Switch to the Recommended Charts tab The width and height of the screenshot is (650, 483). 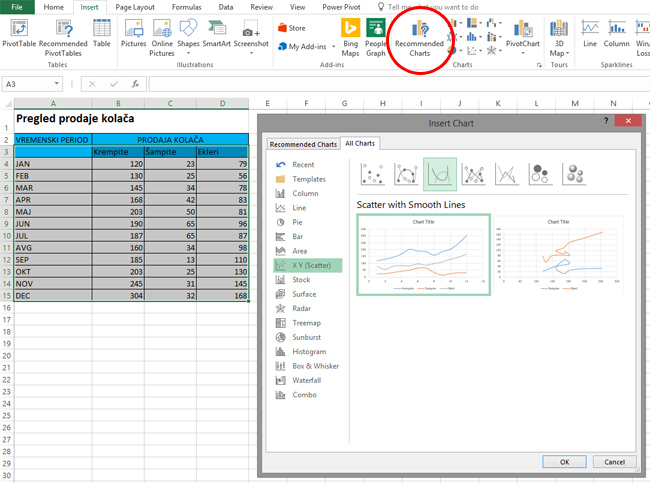point(302,144)
